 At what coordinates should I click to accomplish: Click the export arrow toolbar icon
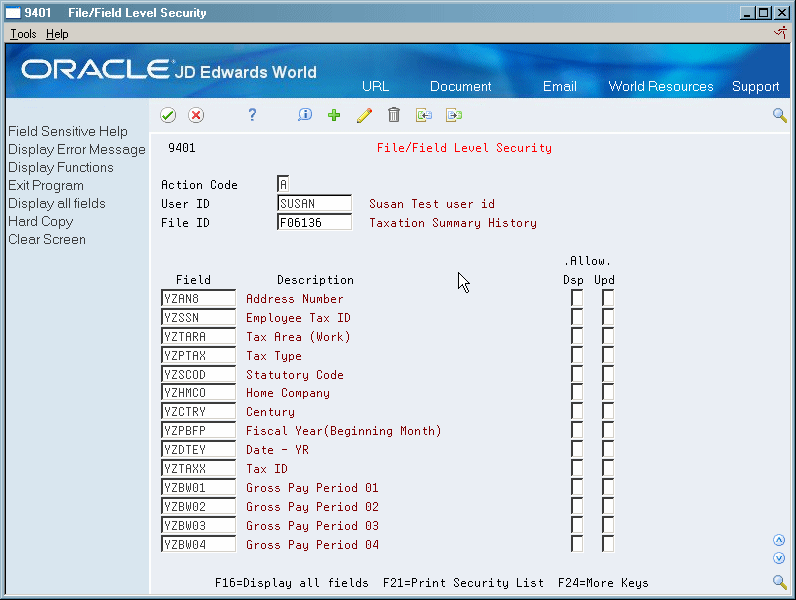454,115
